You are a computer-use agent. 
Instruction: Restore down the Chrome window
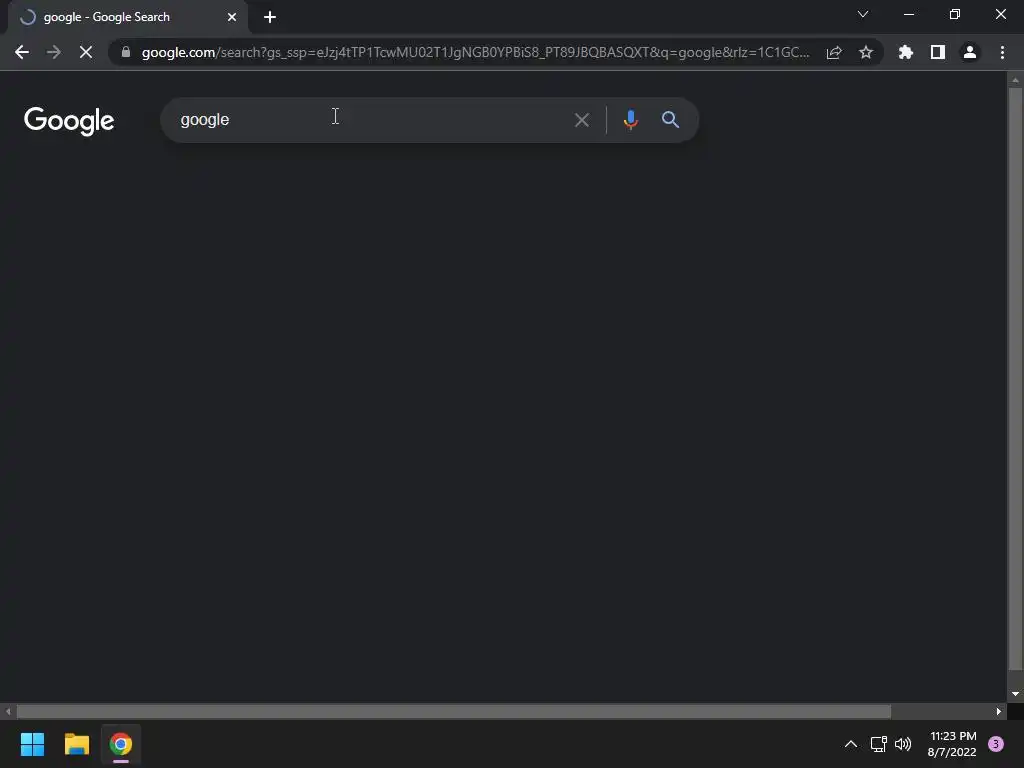[x=955, y=14]
